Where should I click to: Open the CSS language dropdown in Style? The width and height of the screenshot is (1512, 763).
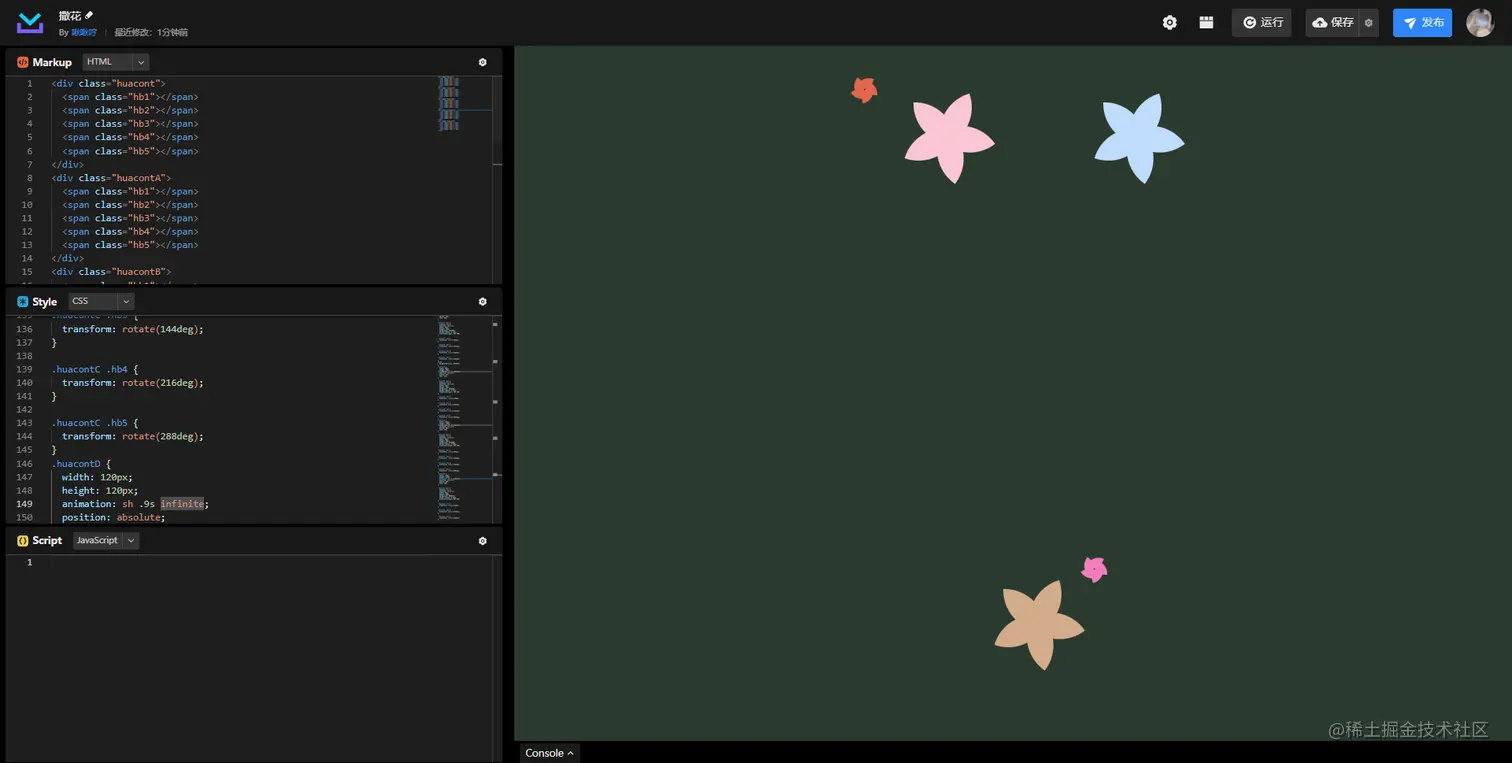coord(101,301)
